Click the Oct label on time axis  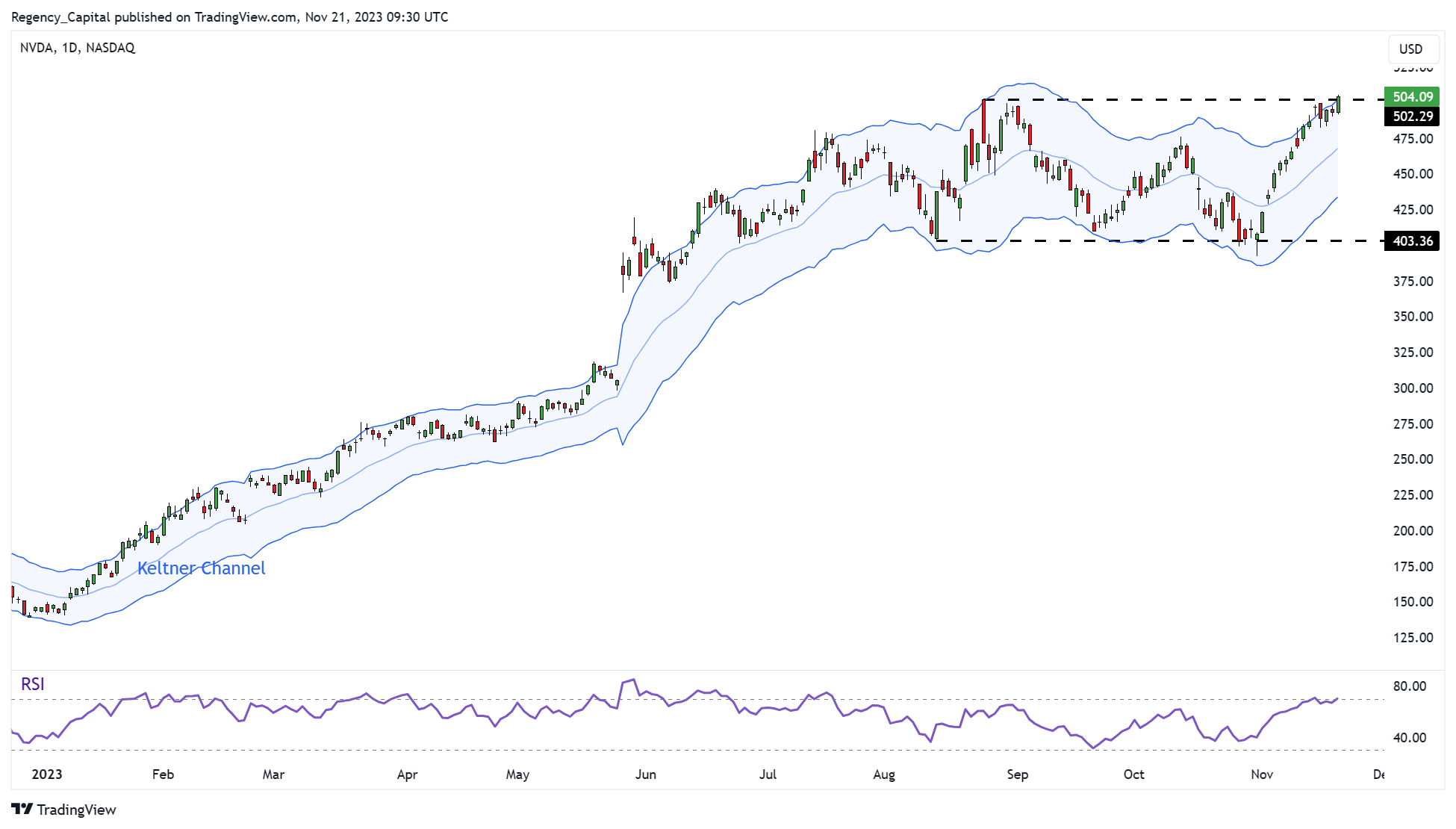1133,774
